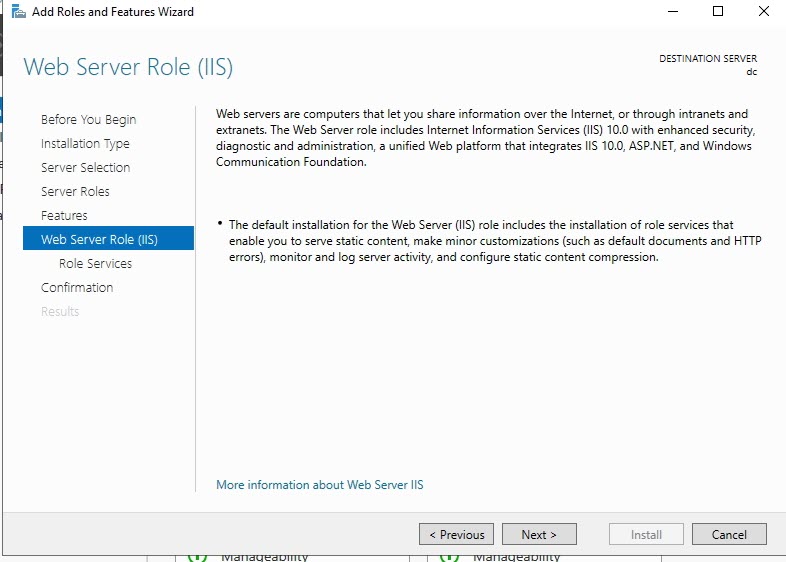Screen dimensions: 786x562
Task: Navigate to the Confirmation step
Action: (77, 288)
